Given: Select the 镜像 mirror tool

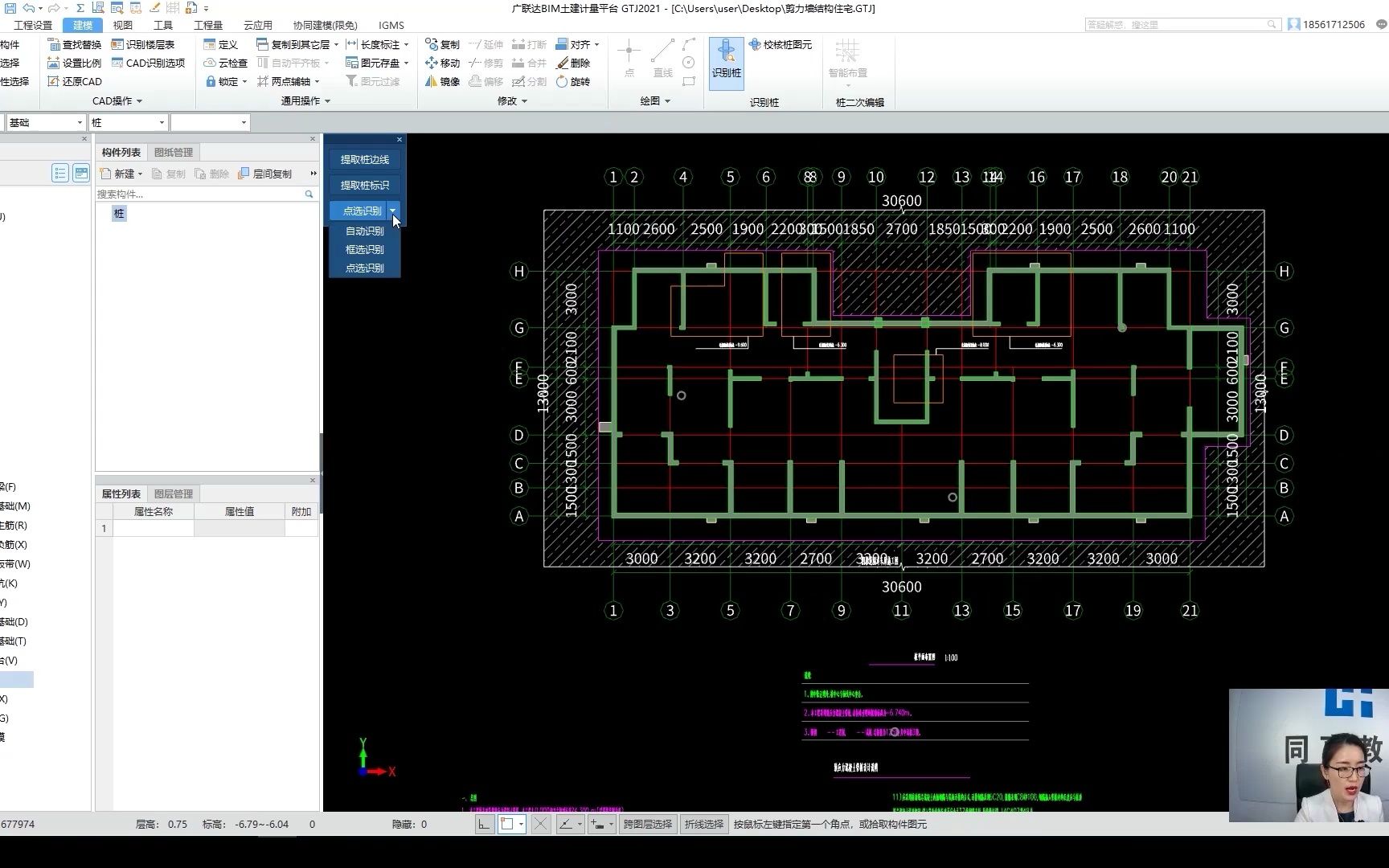Looking at the screenshot, I should (x=442, y=81).
